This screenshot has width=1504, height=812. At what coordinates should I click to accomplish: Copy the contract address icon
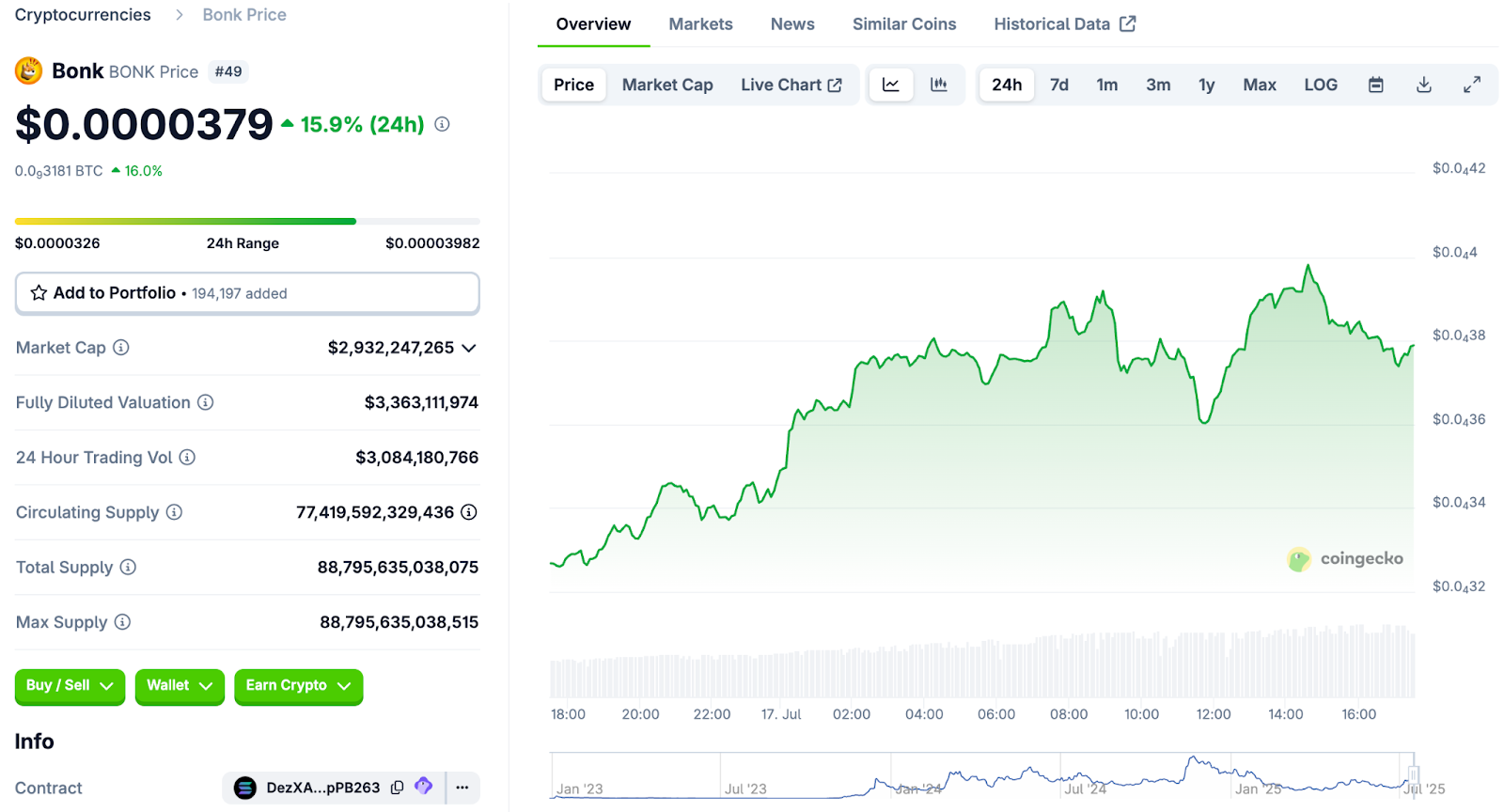[397, 788]
